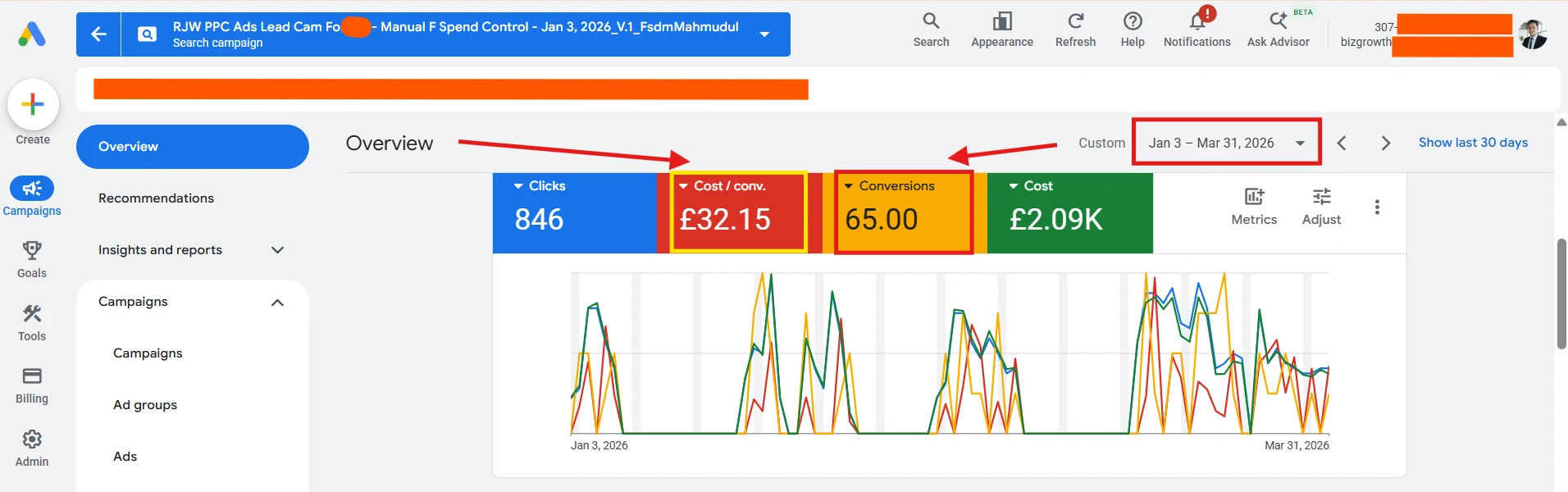Open Ad groups page
Viewport: 1568px width, 492px height.
click(145, 405)
